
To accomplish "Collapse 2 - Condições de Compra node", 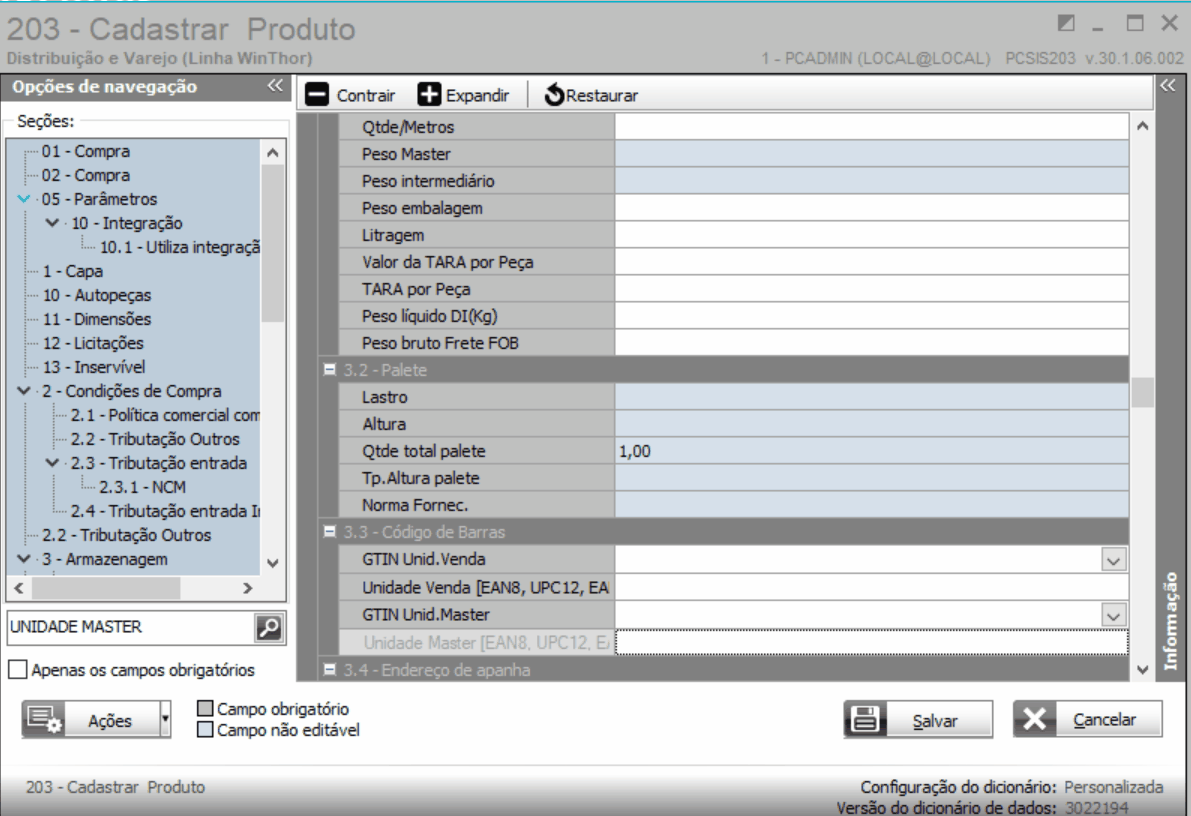I will point(24,391).
